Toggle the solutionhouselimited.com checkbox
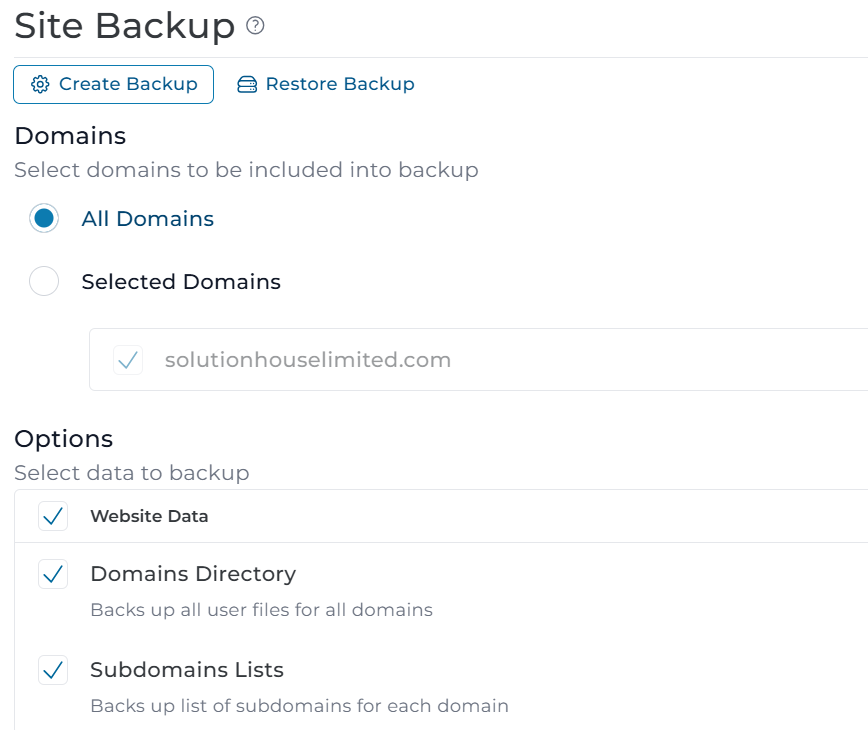 (x=128, y=360)
